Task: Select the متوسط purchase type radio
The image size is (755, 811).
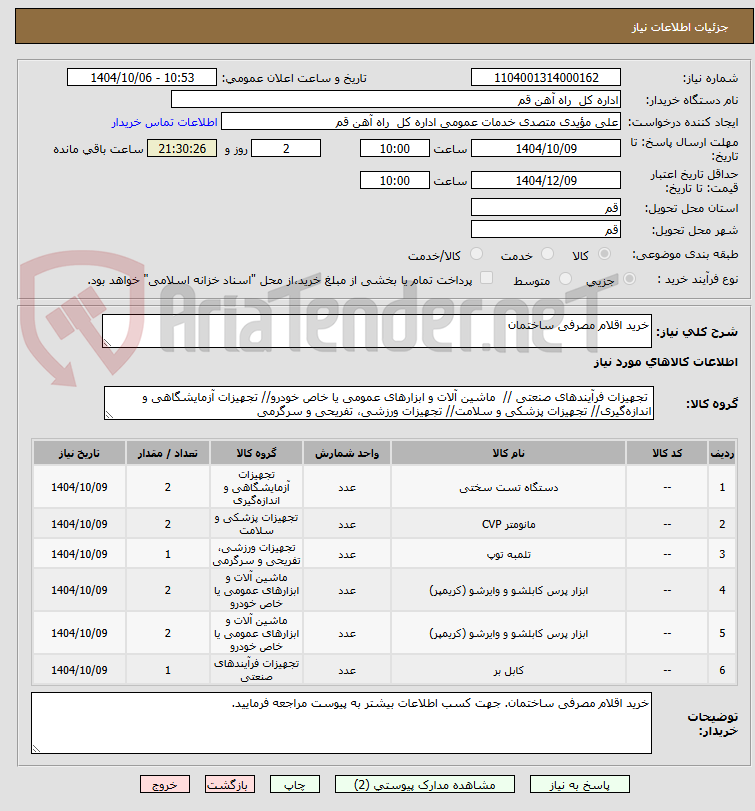Action: [x=565, y=279]
